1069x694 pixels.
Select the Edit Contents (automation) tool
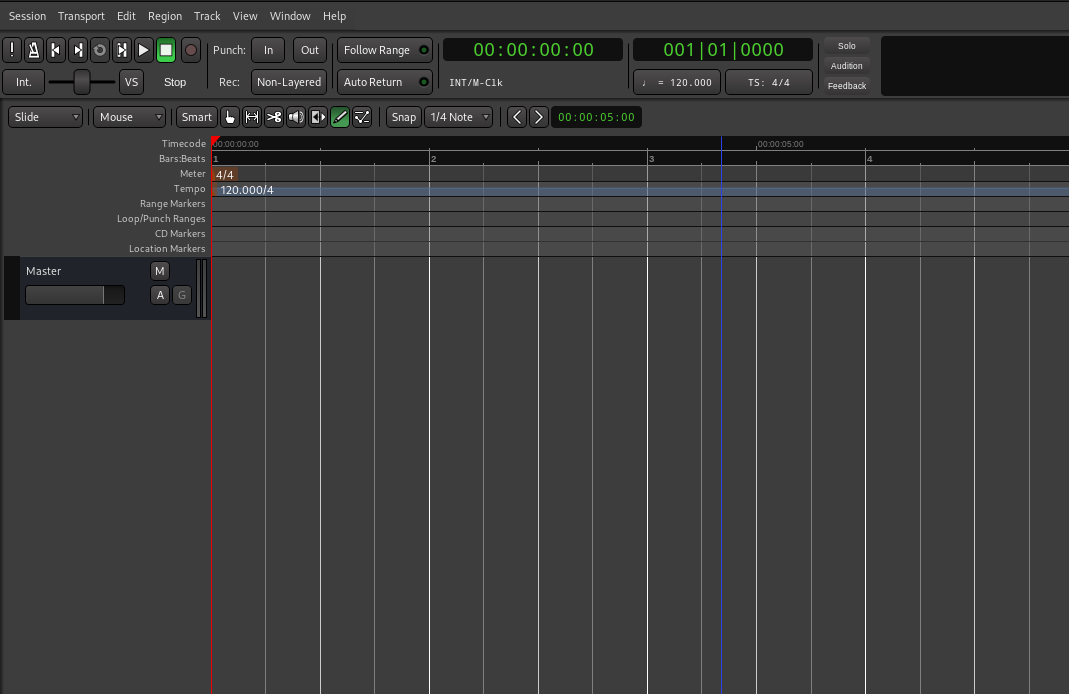point(362,117)
